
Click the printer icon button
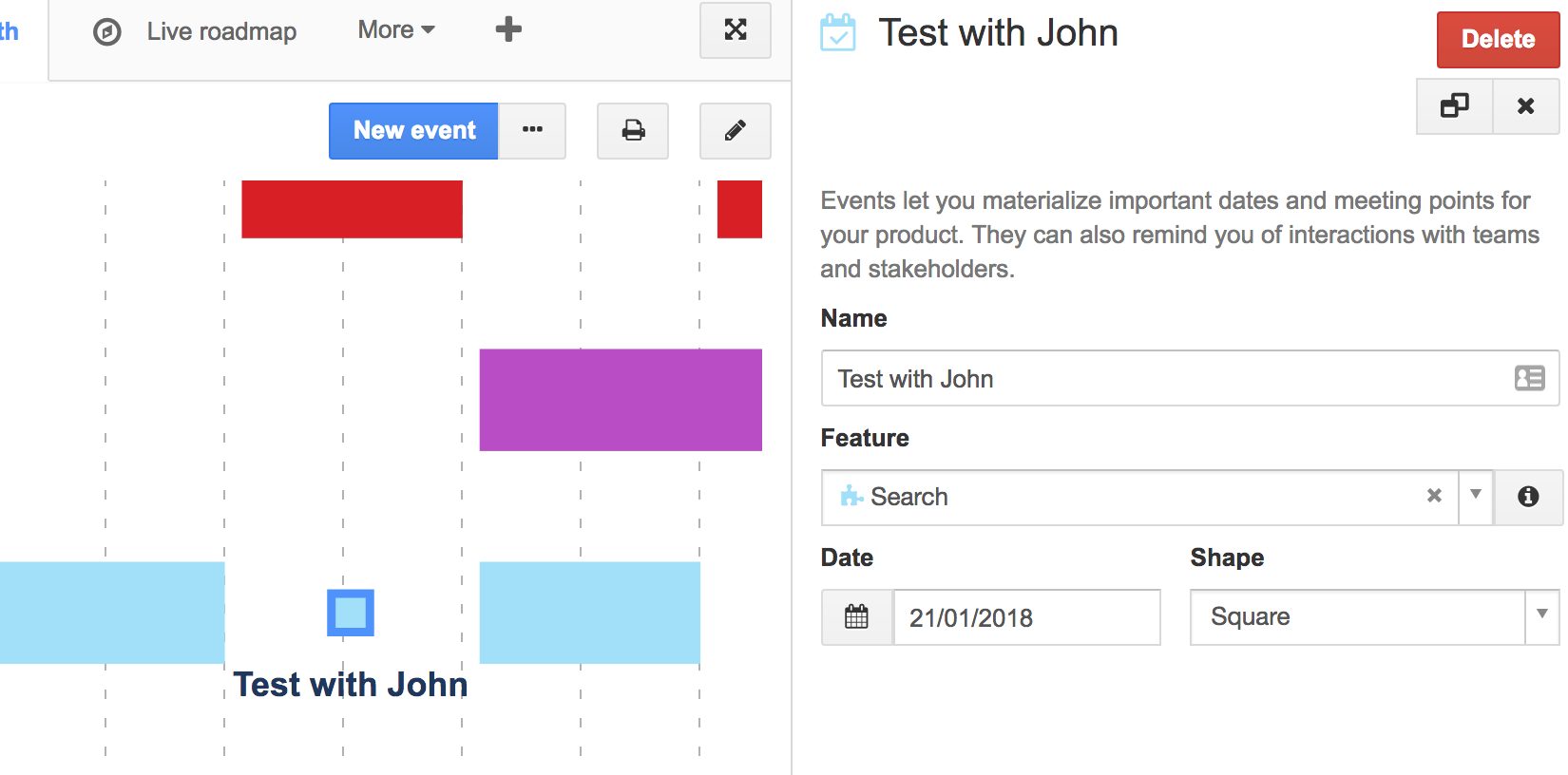coord(633,131)
